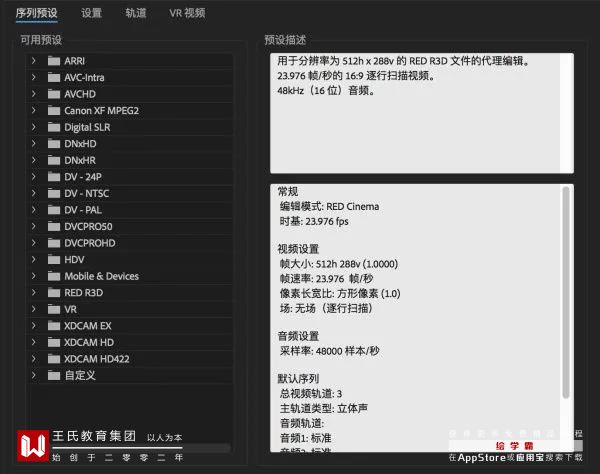Screen dimensions: 600x474
Task: Select the DVCPROHD preset label
Action: coord(90,243)
